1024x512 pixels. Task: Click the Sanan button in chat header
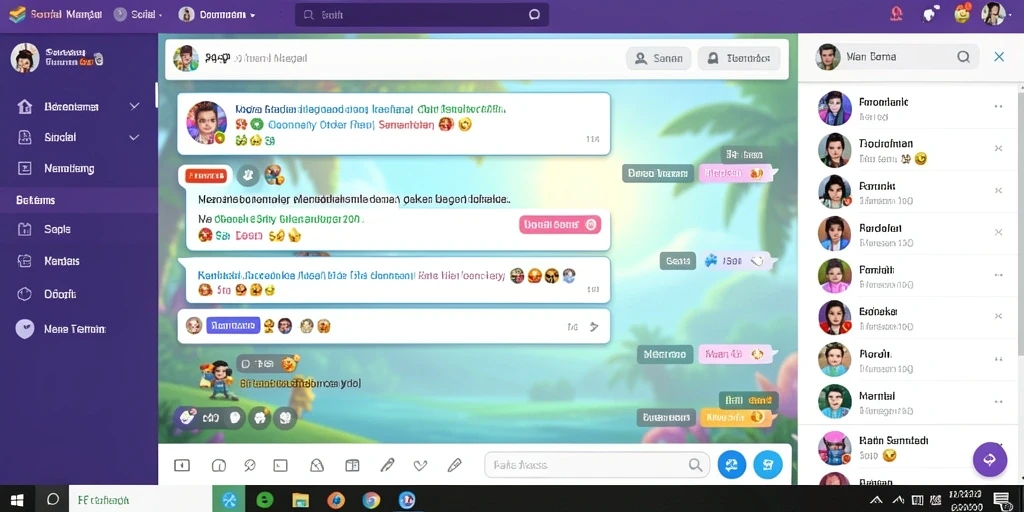tap(658, 58)
